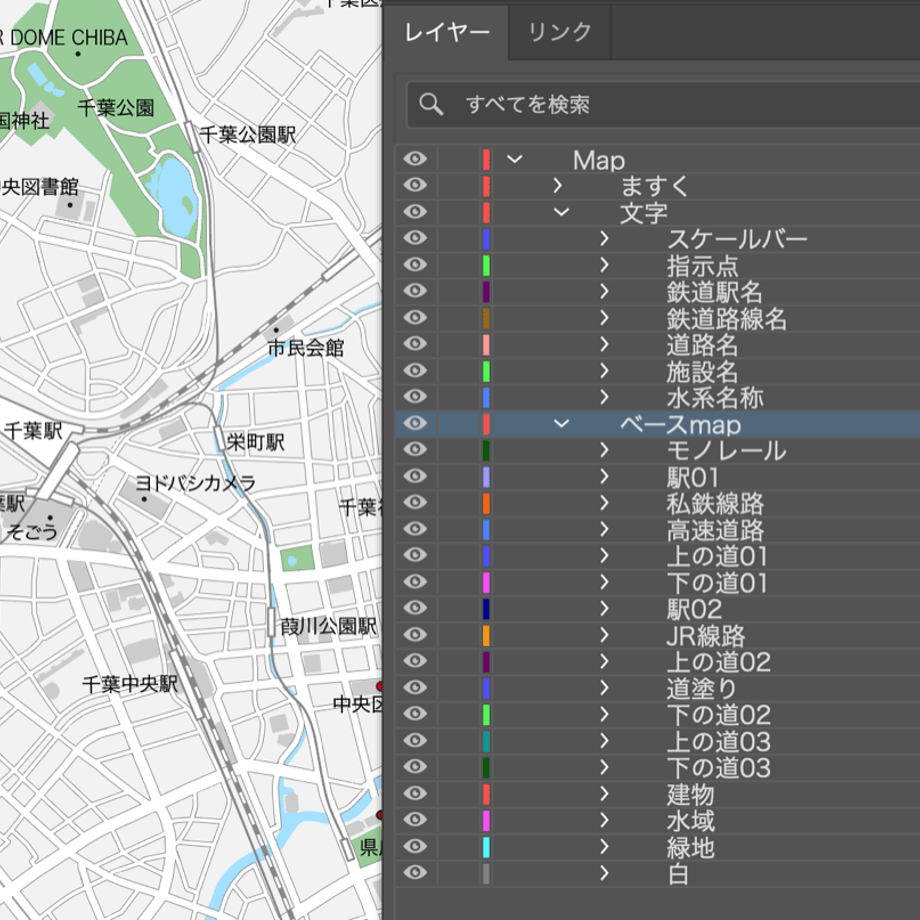920x920 pixels.
Task: Hide the 文字 layer
Action: click(x=415, y=211)
